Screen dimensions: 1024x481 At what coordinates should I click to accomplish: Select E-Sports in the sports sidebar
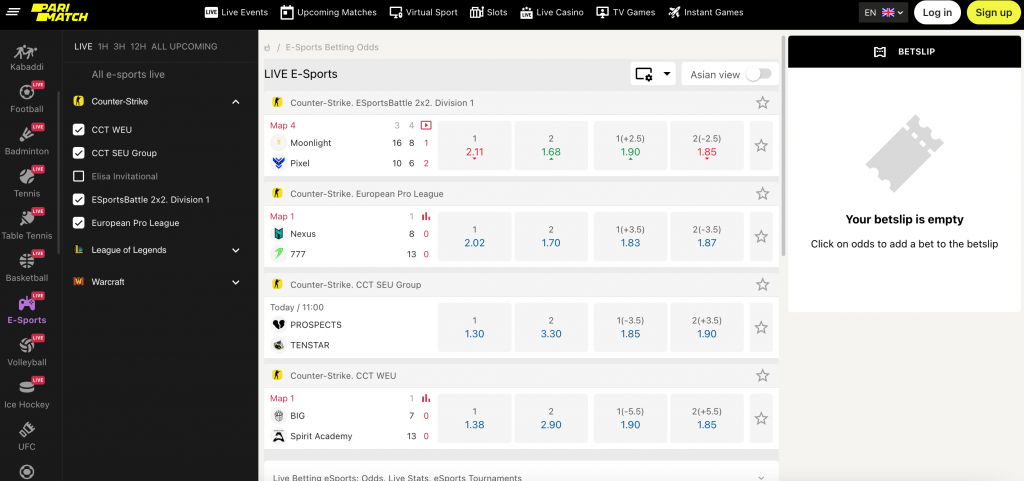[27, 310]
